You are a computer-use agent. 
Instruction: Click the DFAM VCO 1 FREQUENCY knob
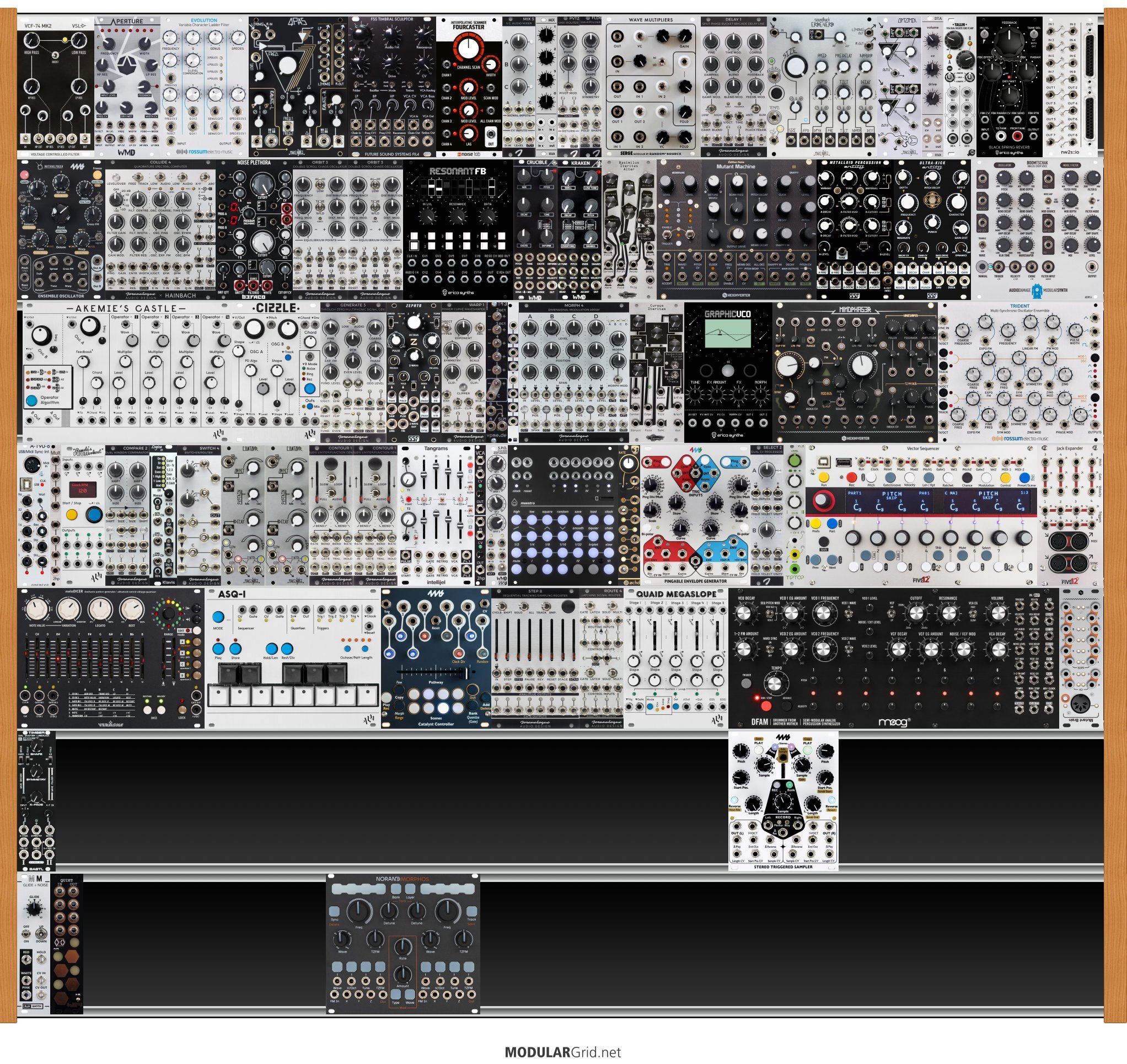[x=824, y=614]
